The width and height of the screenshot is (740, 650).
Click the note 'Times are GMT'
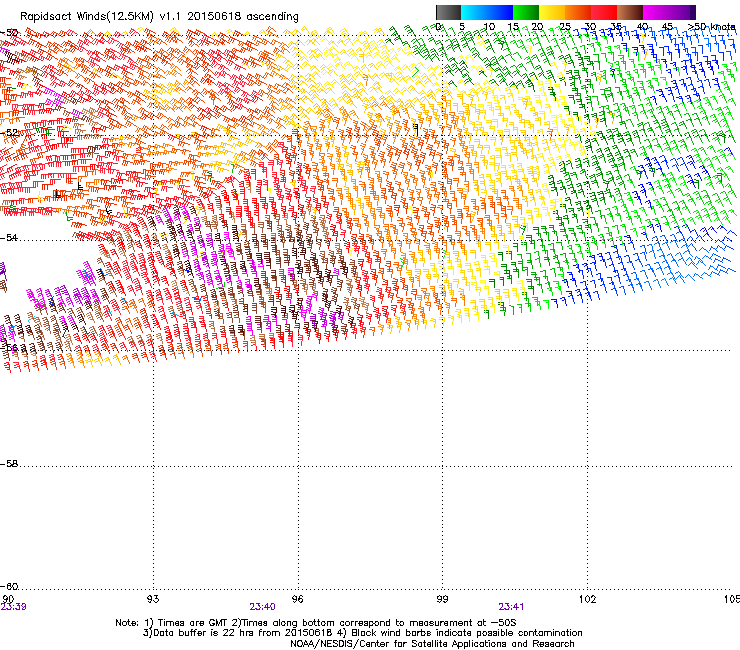coord(192,623)
